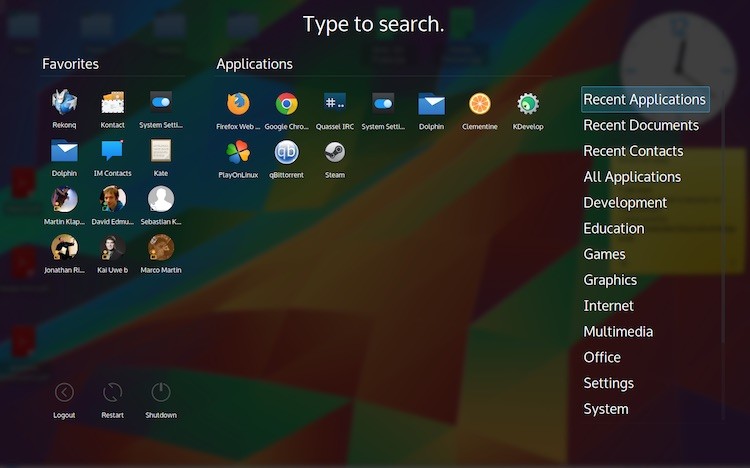
Task: Select contact Jonathan Ri...
Action: [x=64, y=254]
